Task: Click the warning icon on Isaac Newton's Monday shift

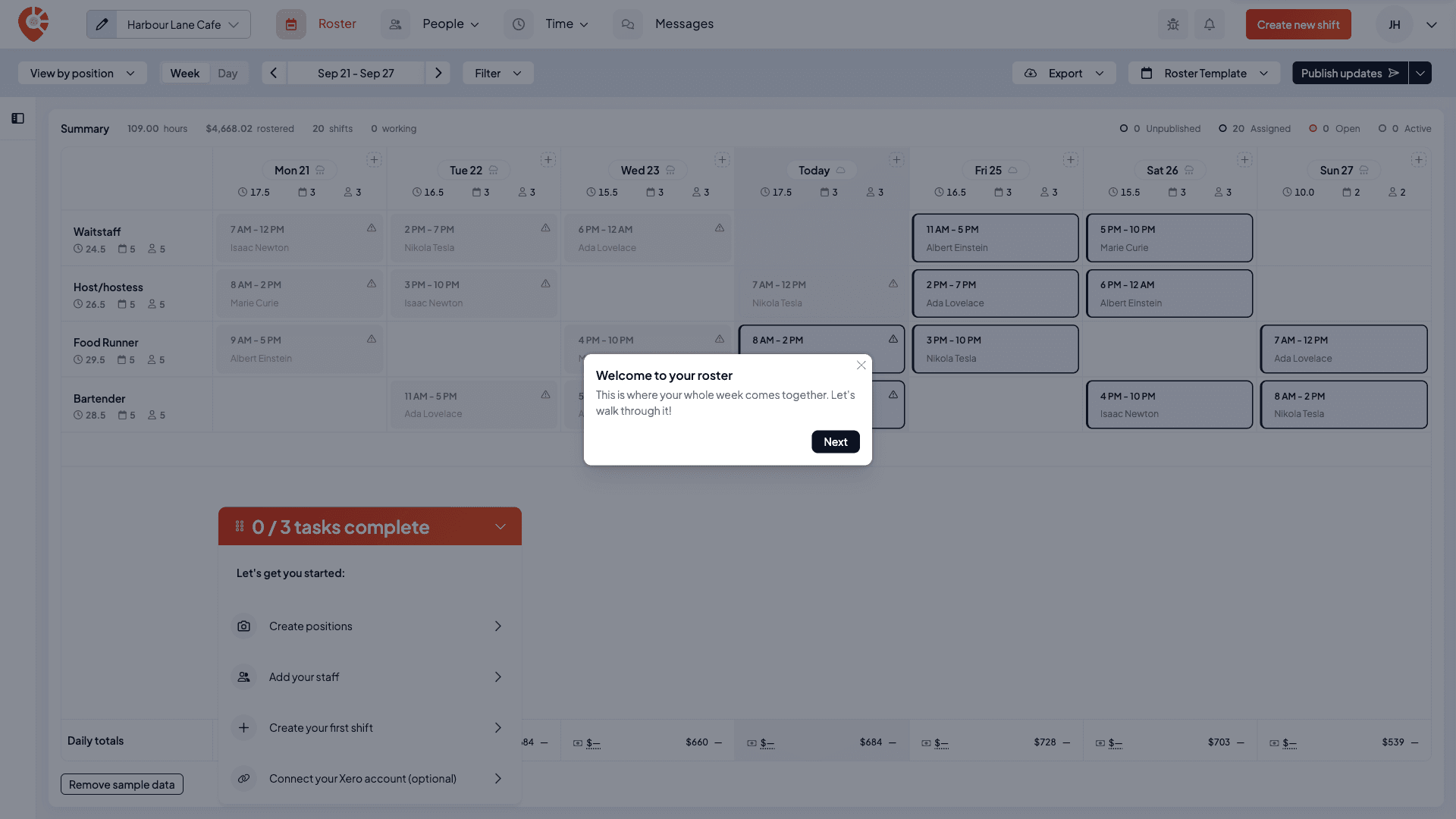Action: 372,227
